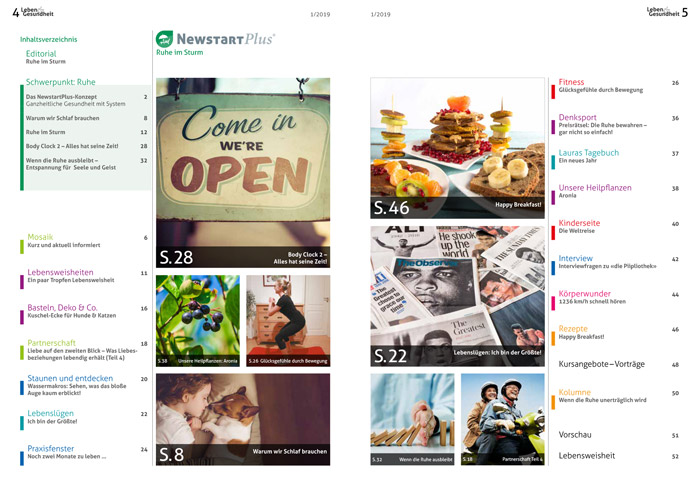Go to the Kinderseite entry
This screenshot has width=700, height=483.
click(579, 223)
